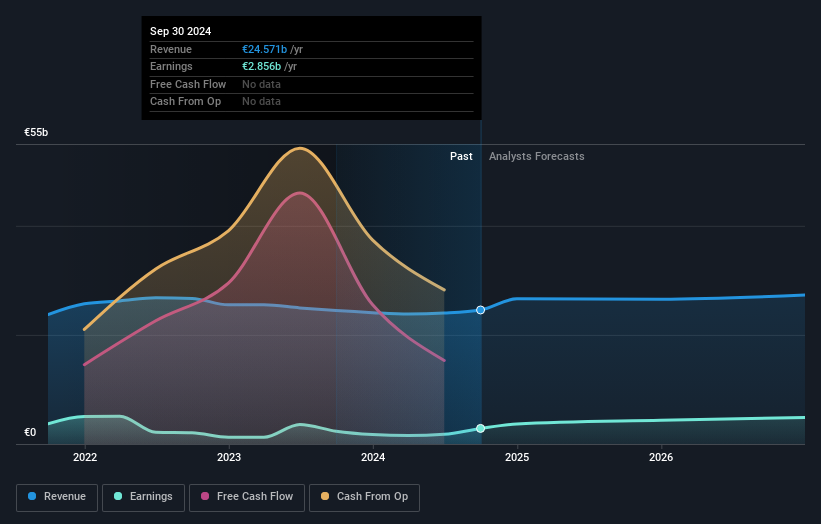
Task: Toggle the Cash From Op legend item
Action: [364, 497]
